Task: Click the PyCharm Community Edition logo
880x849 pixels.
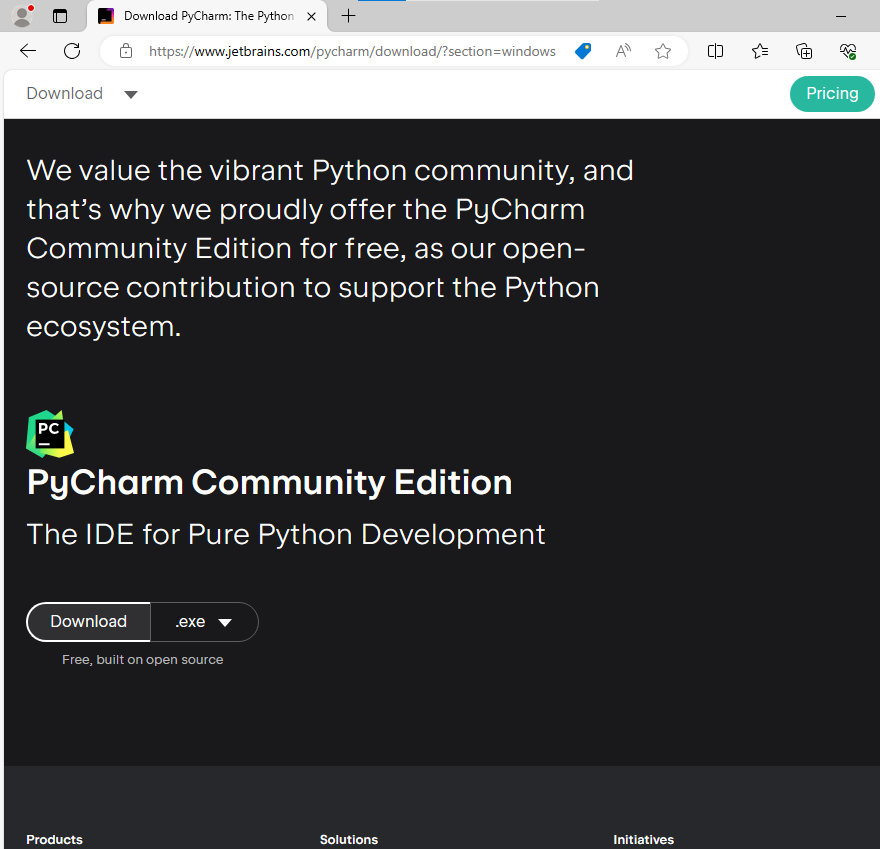Action: (49, 433)
